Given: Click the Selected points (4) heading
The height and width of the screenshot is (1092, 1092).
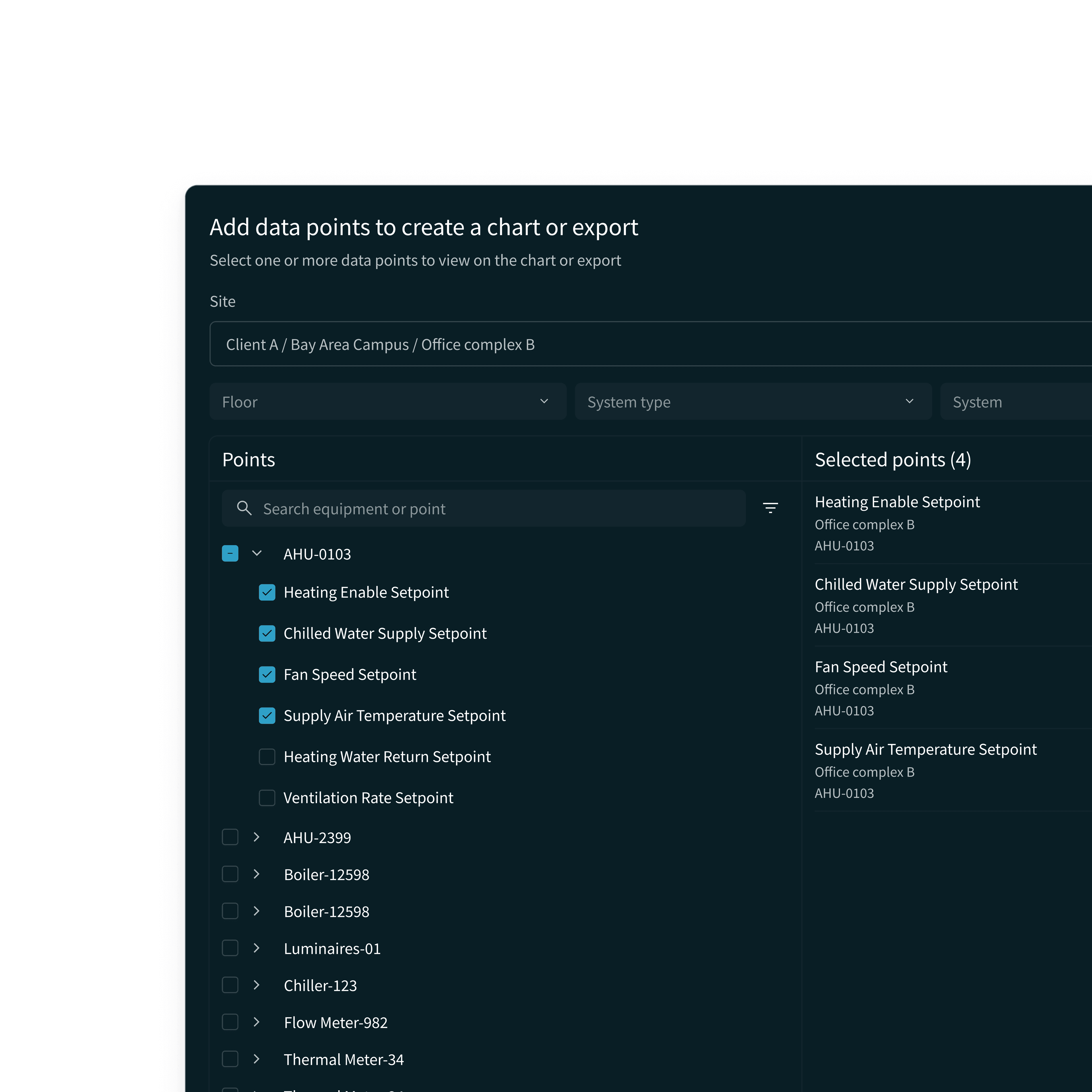Looking at the screenshot, I should [892, 460].
